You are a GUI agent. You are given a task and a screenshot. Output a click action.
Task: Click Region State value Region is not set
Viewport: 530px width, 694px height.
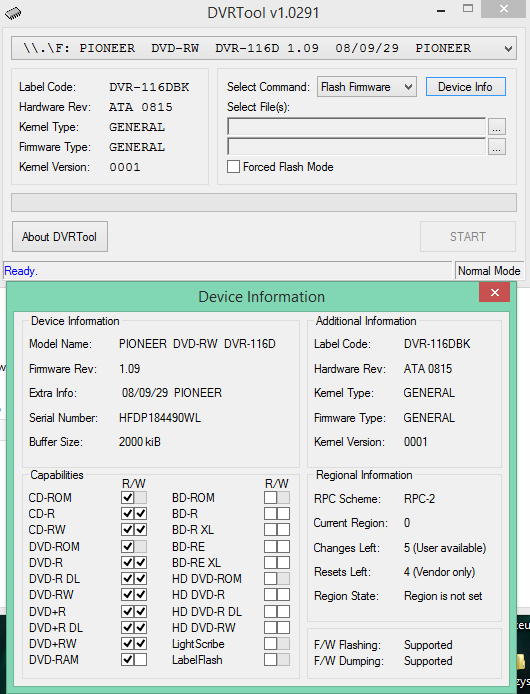[443, 596]
